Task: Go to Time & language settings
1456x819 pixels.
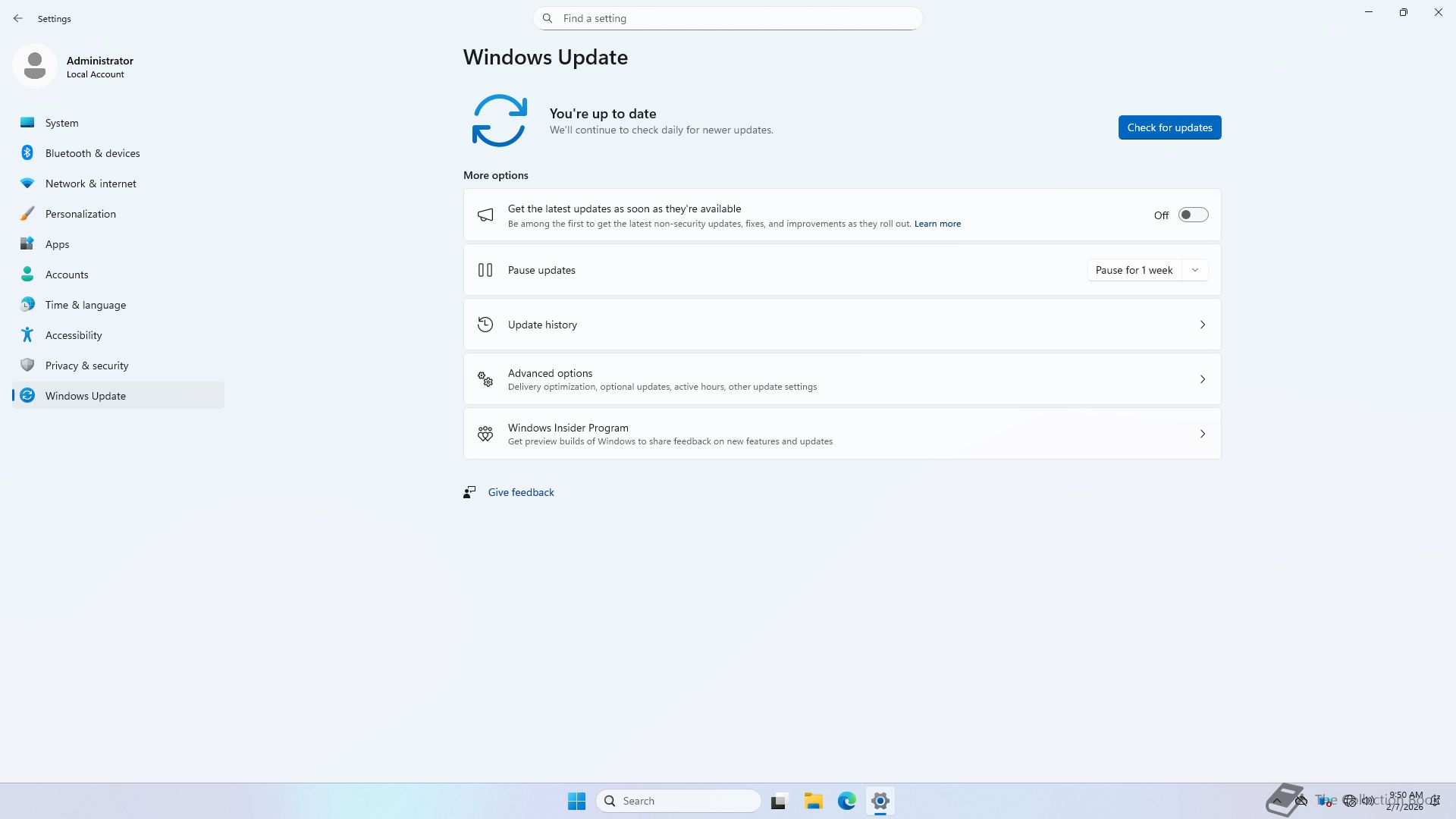Action: pyautogui.click(x=86, y=305)
